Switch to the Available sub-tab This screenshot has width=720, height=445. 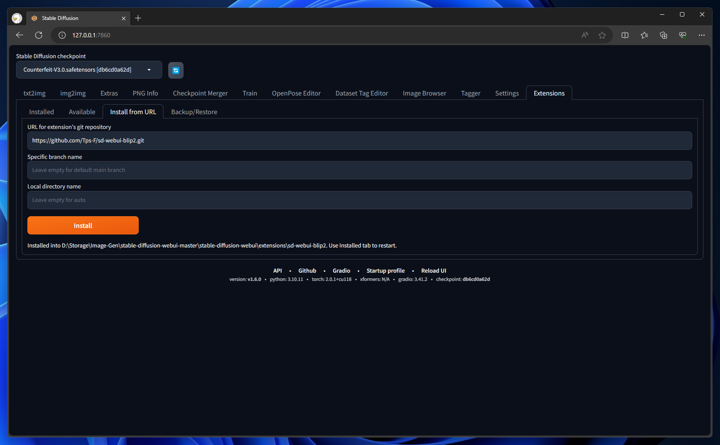(82, 112)
